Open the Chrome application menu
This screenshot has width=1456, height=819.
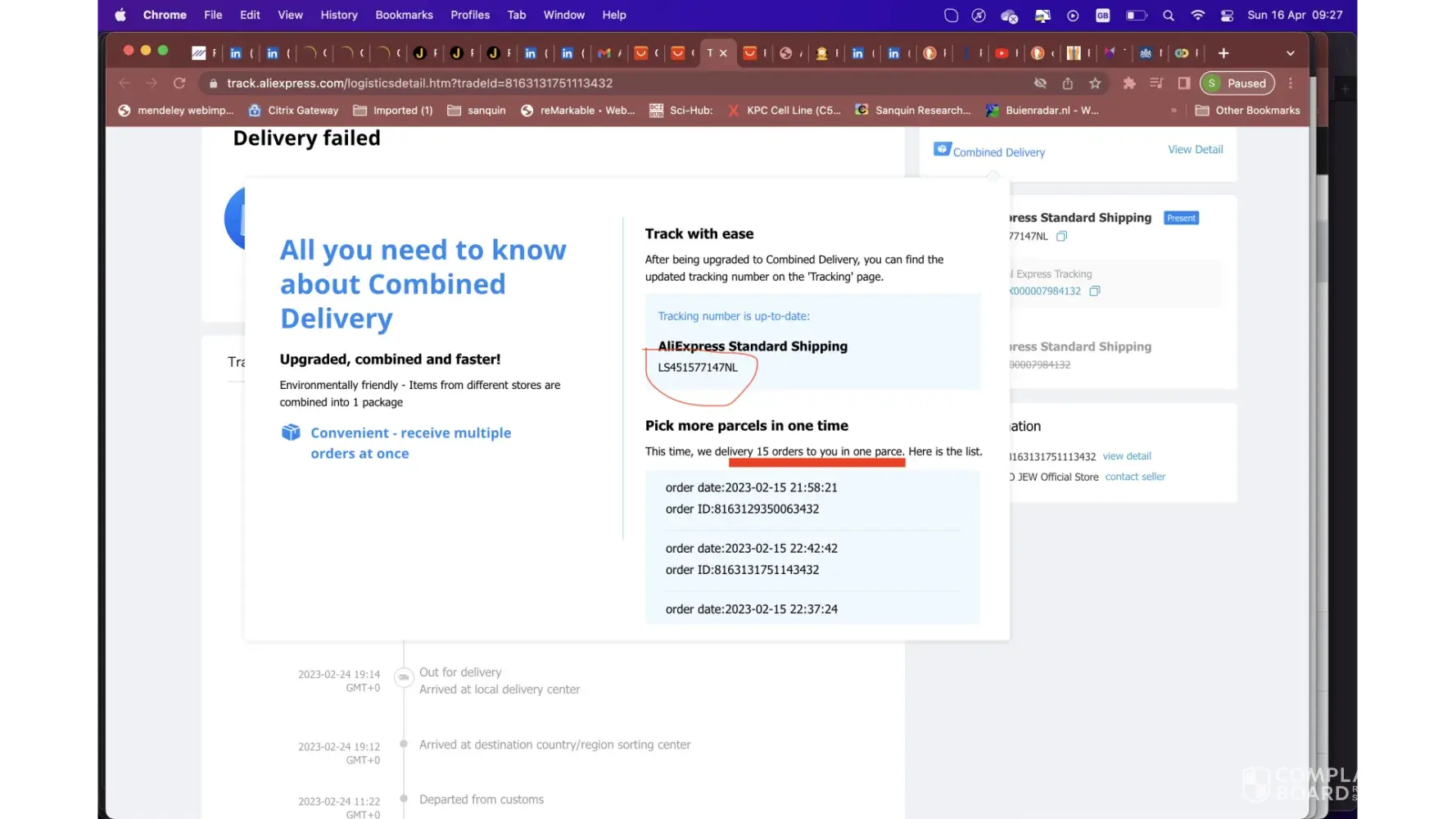(165, 15)
